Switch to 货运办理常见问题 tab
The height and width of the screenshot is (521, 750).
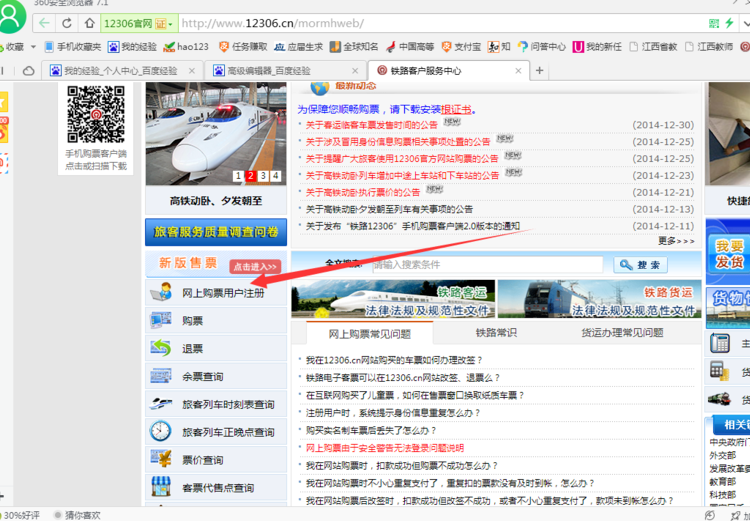pyautogui.click(x=622, y=333)
